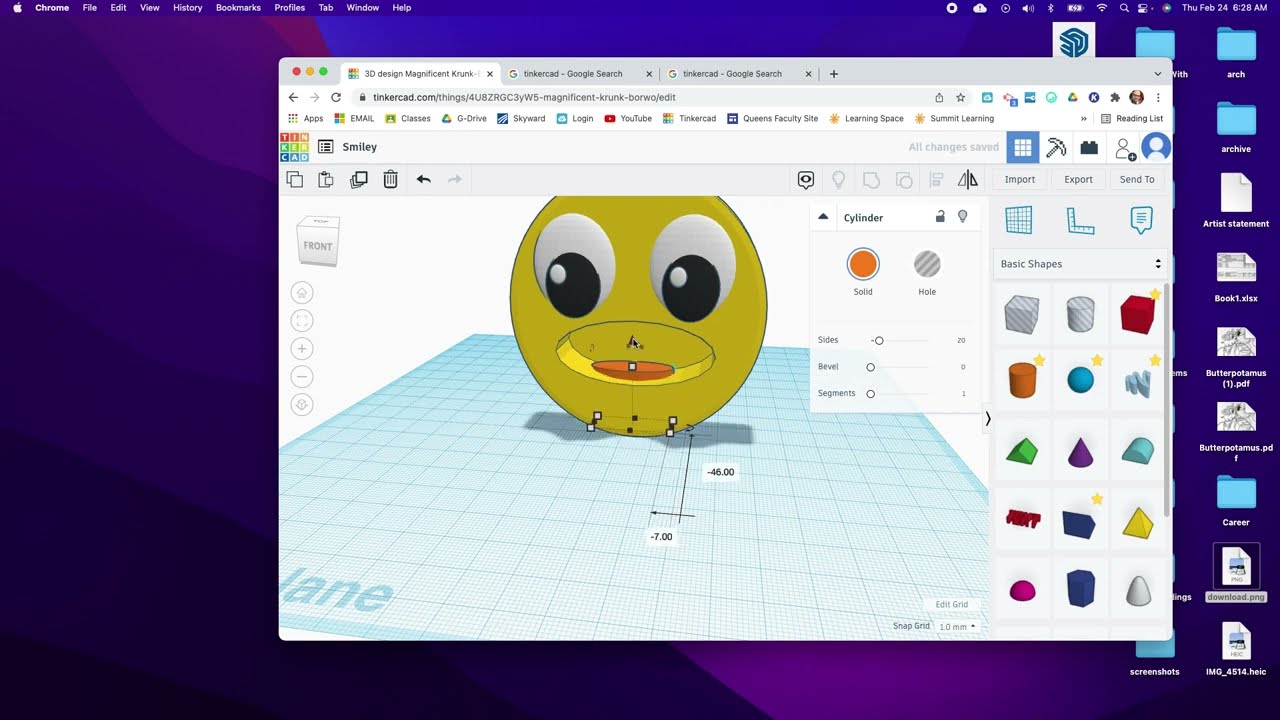
Task: Toggle Cylinder hide lightbulb in inspector
Action: pos(963,217)
